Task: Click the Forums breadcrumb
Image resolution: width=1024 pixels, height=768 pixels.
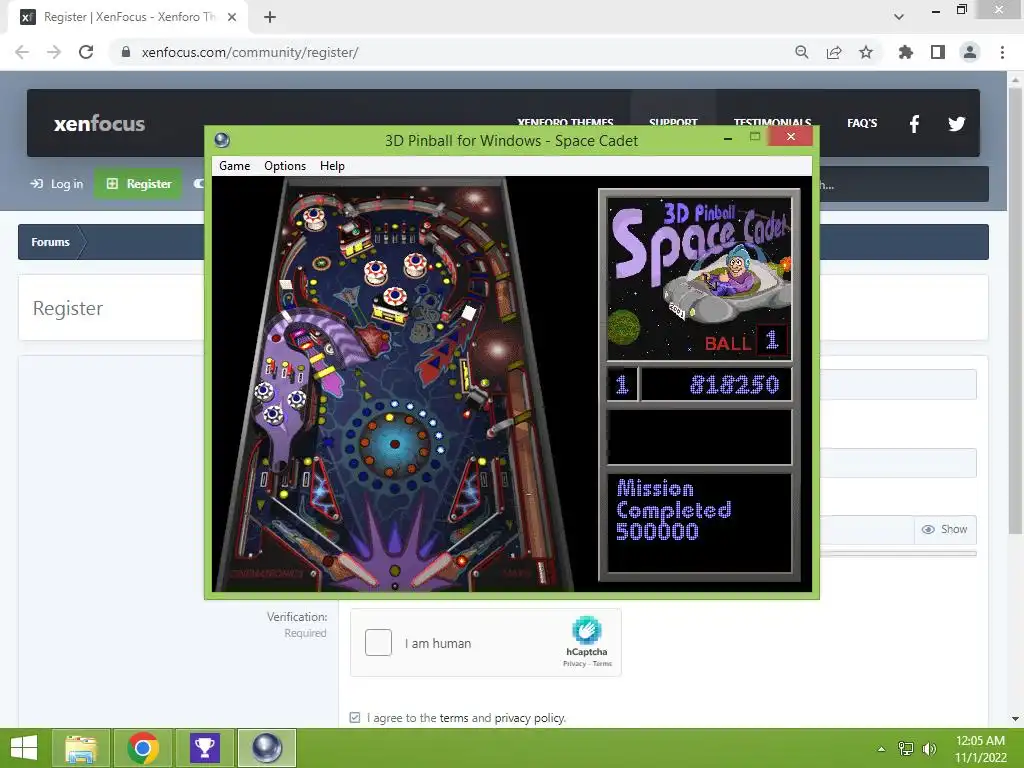Action: (x=50, y=242)
